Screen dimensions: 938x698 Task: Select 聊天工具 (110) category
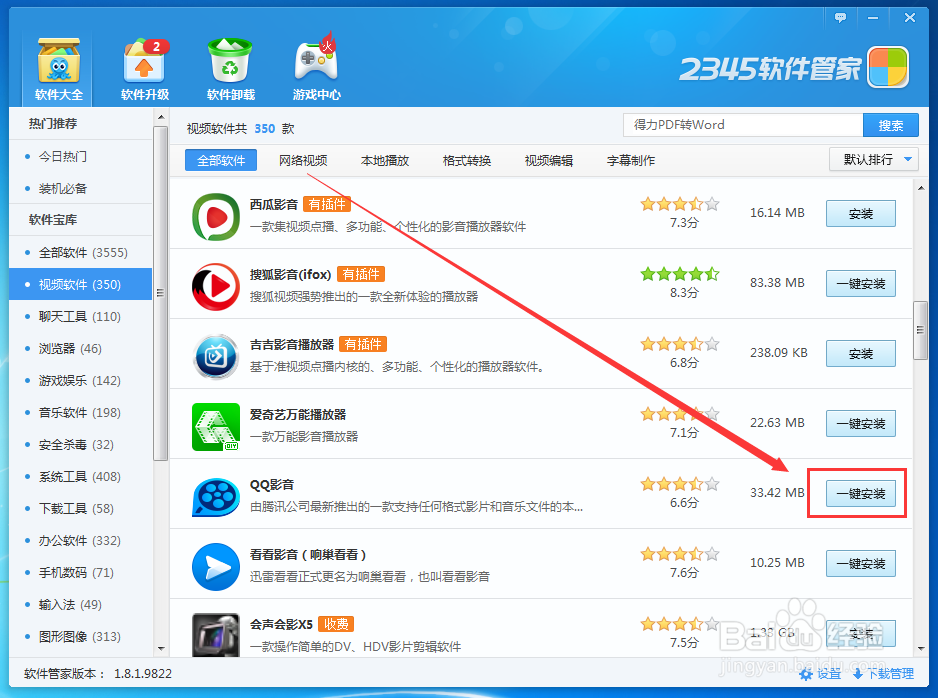click(x=81, y=316)
